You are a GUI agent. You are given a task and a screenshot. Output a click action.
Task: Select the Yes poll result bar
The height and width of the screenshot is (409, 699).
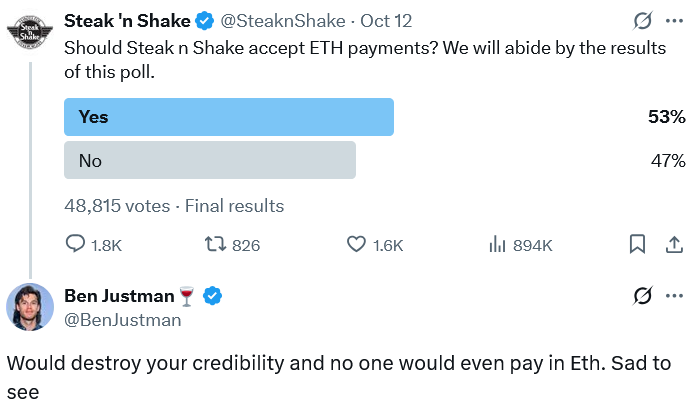pyautogui.click(x=229, y=117)
